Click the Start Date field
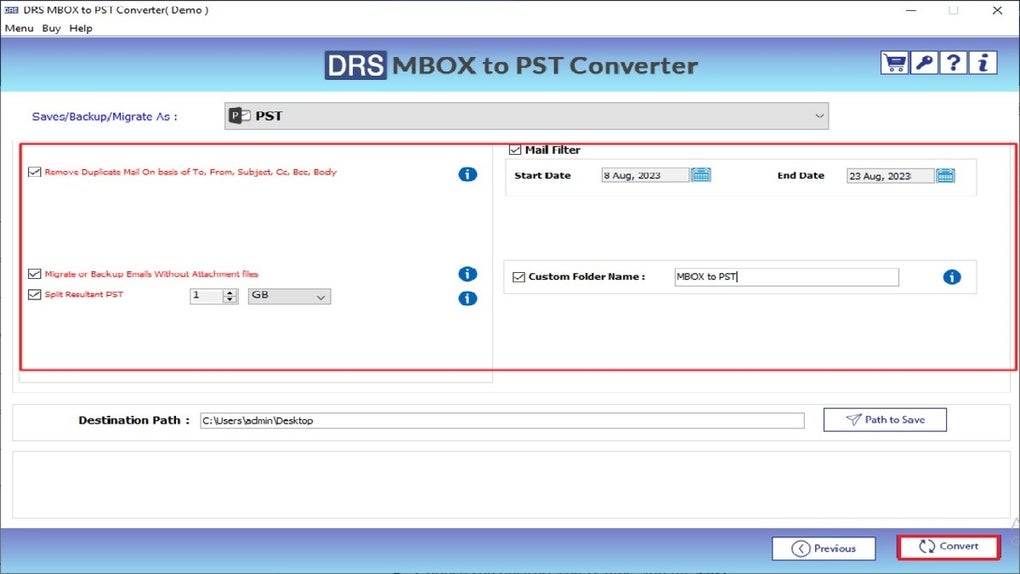 (x=645, y=175)
